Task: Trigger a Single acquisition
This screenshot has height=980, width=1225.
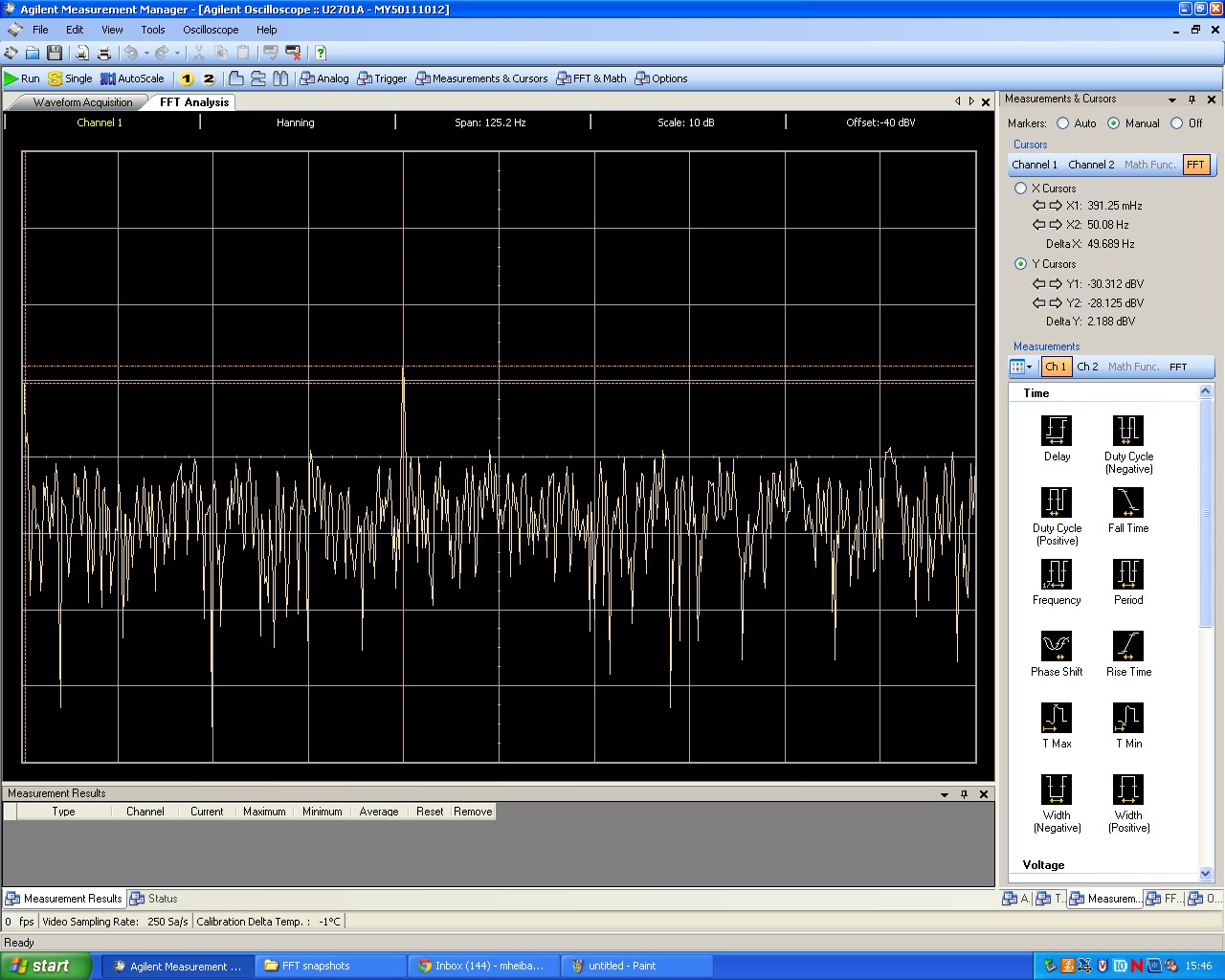Action: (x=71, y=78)
